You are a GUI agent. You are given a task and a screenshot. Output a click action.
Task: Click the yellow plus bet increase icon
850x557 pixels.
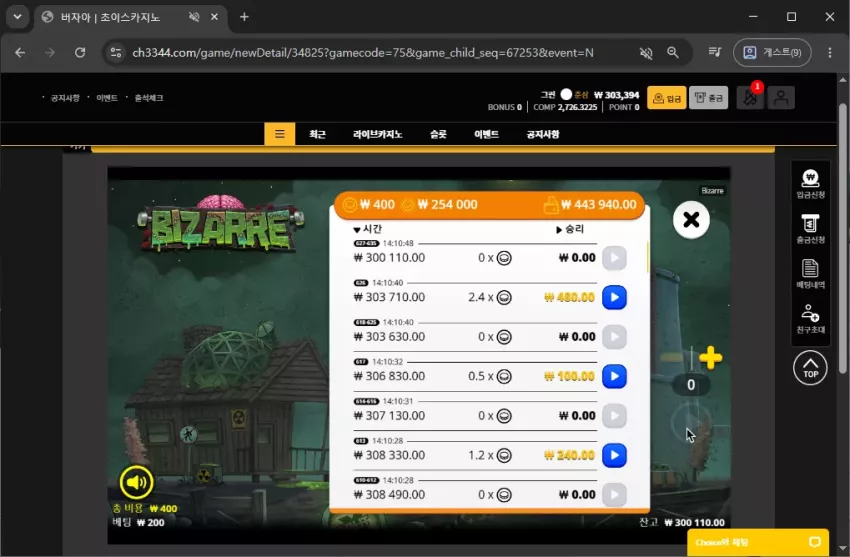[x=710, y=358]
